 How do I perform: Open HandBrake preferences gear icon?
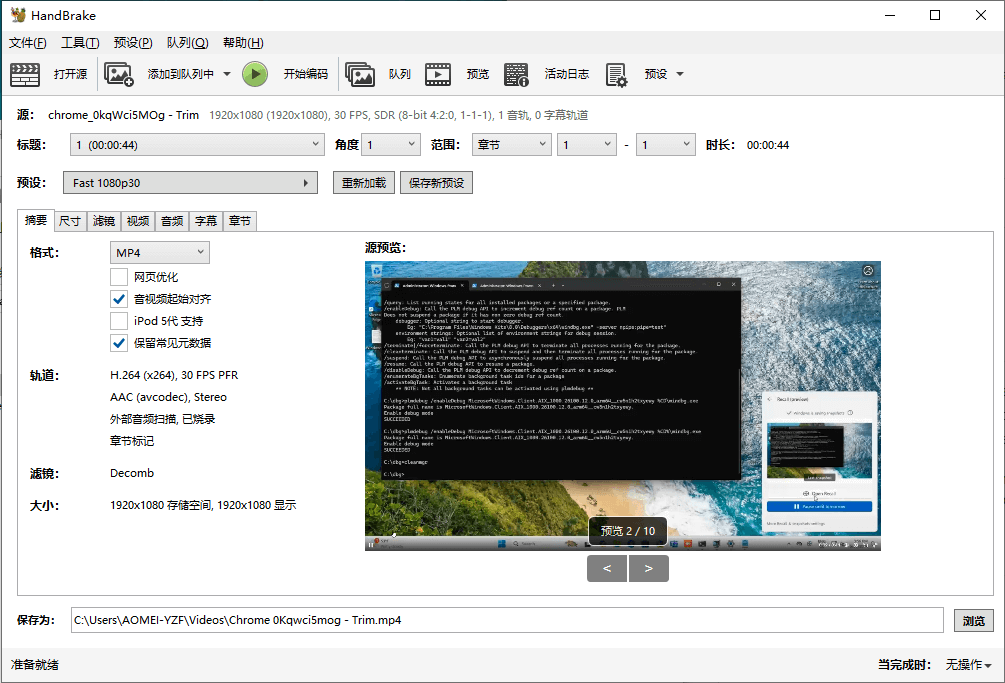617,74
